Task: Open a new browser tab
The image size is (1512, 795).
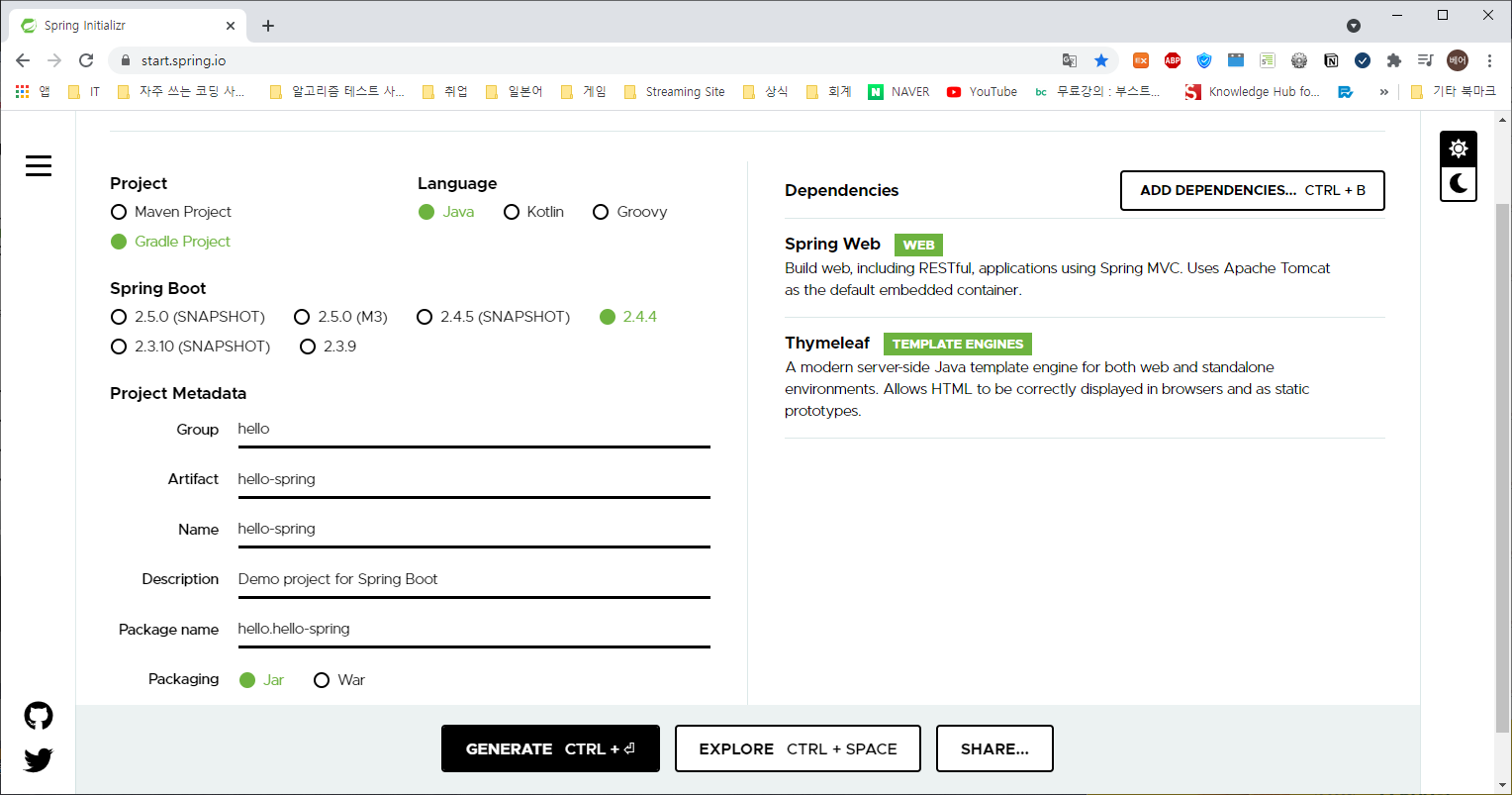Action: [268, 26]
